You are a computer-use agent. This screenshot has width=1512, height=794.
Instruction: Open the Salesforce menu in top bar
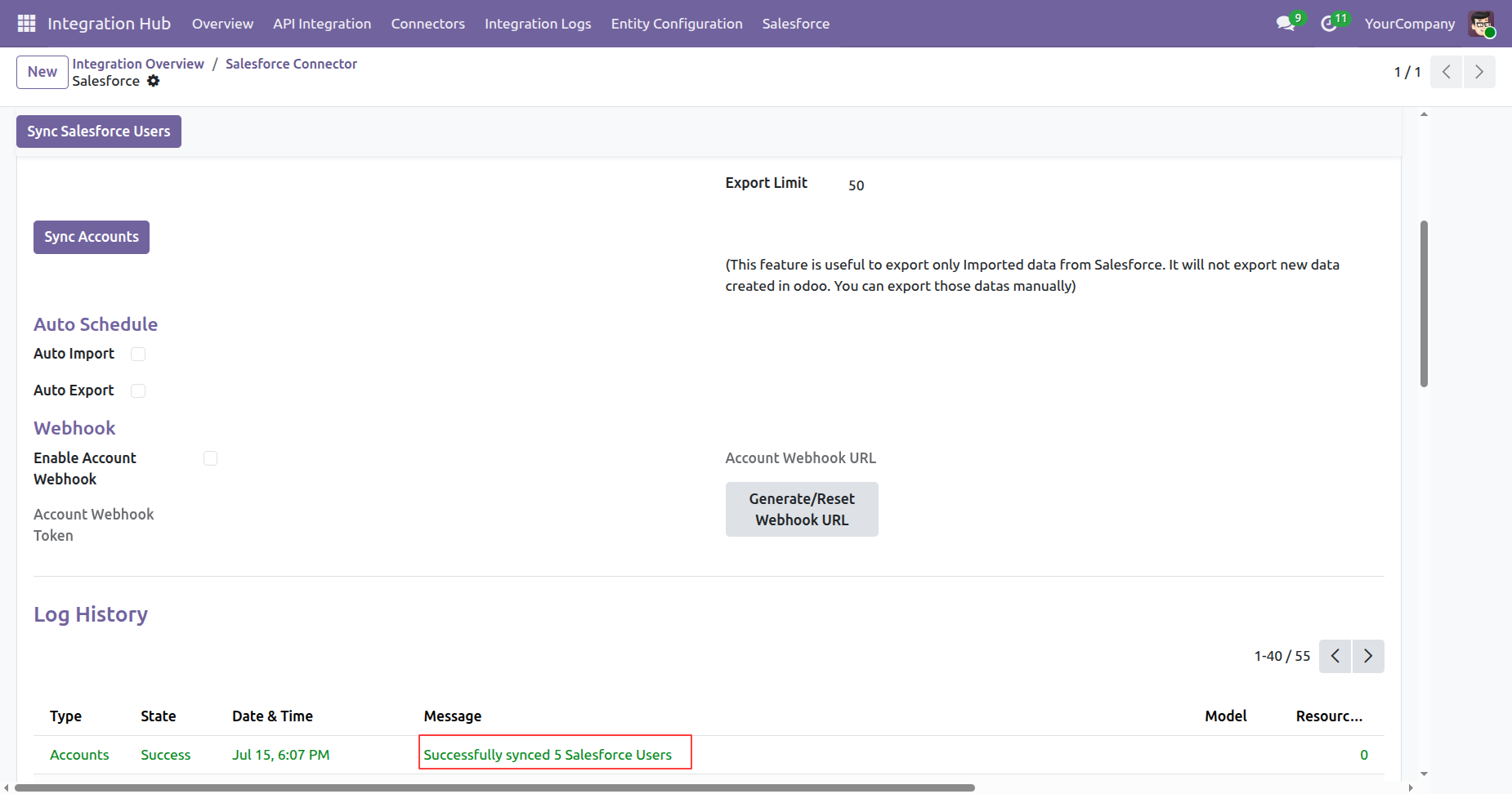coord(796,24)
